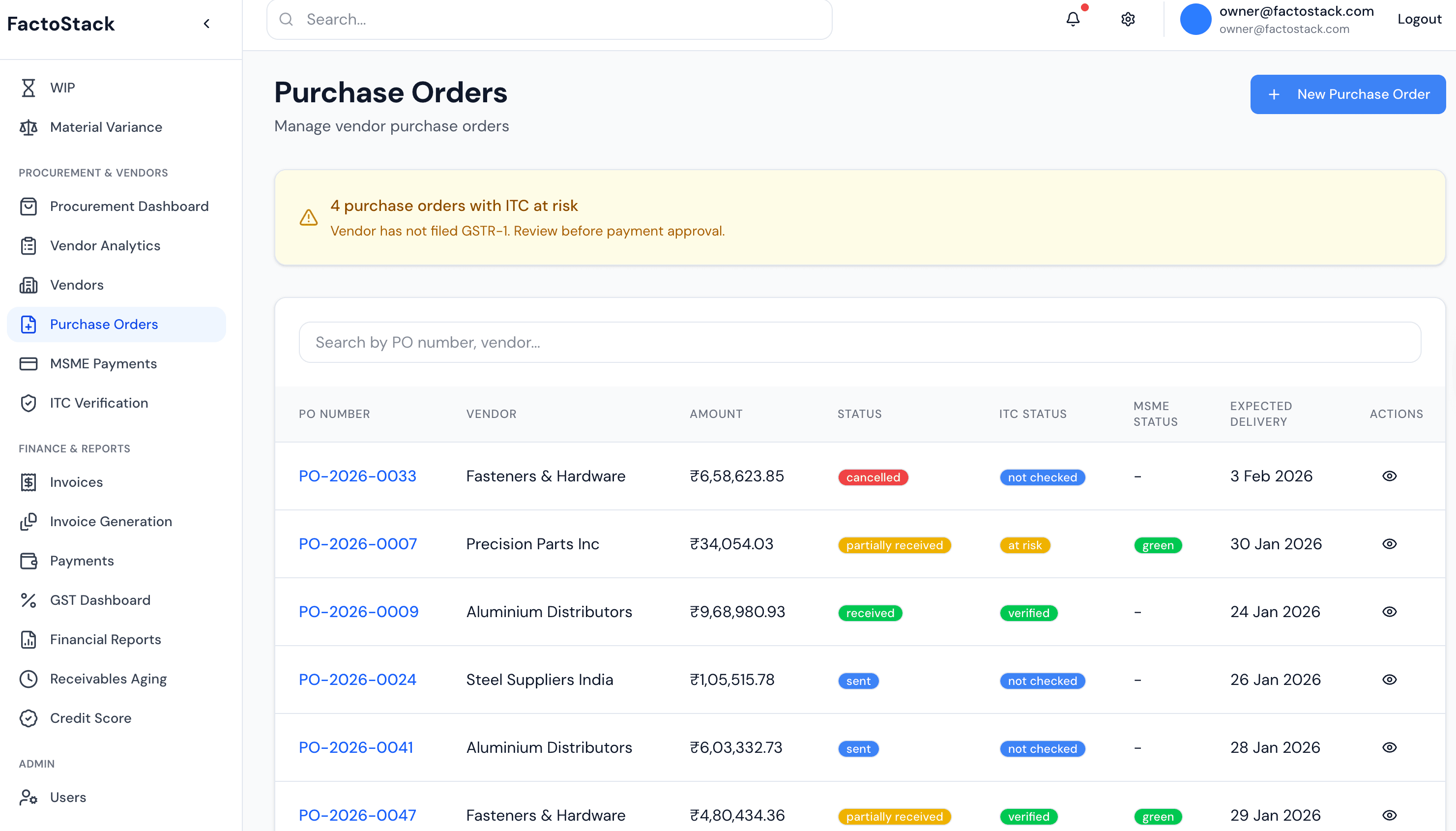Open purchase order PO-2026-0041 link
The width and height of the screenshot is (1456, 831).
pos(356,747)
